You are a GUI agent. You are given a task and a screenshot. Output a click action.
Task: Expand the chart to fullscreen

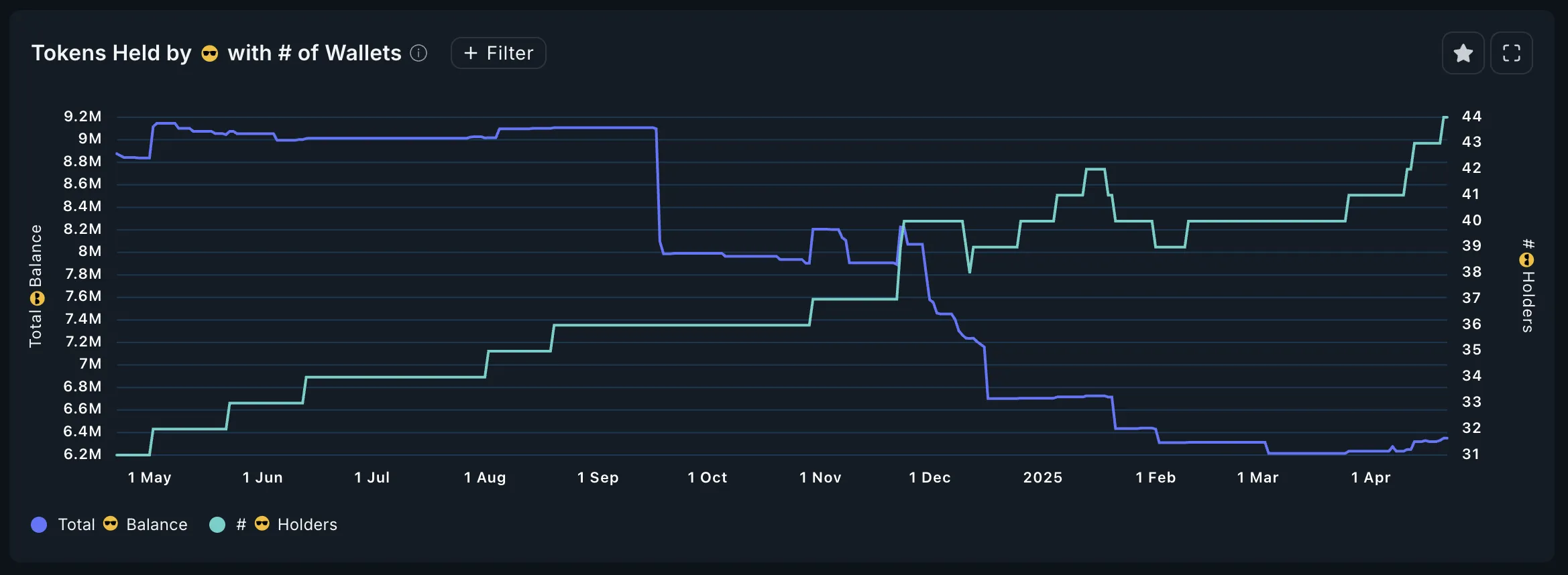point(1512,52)
